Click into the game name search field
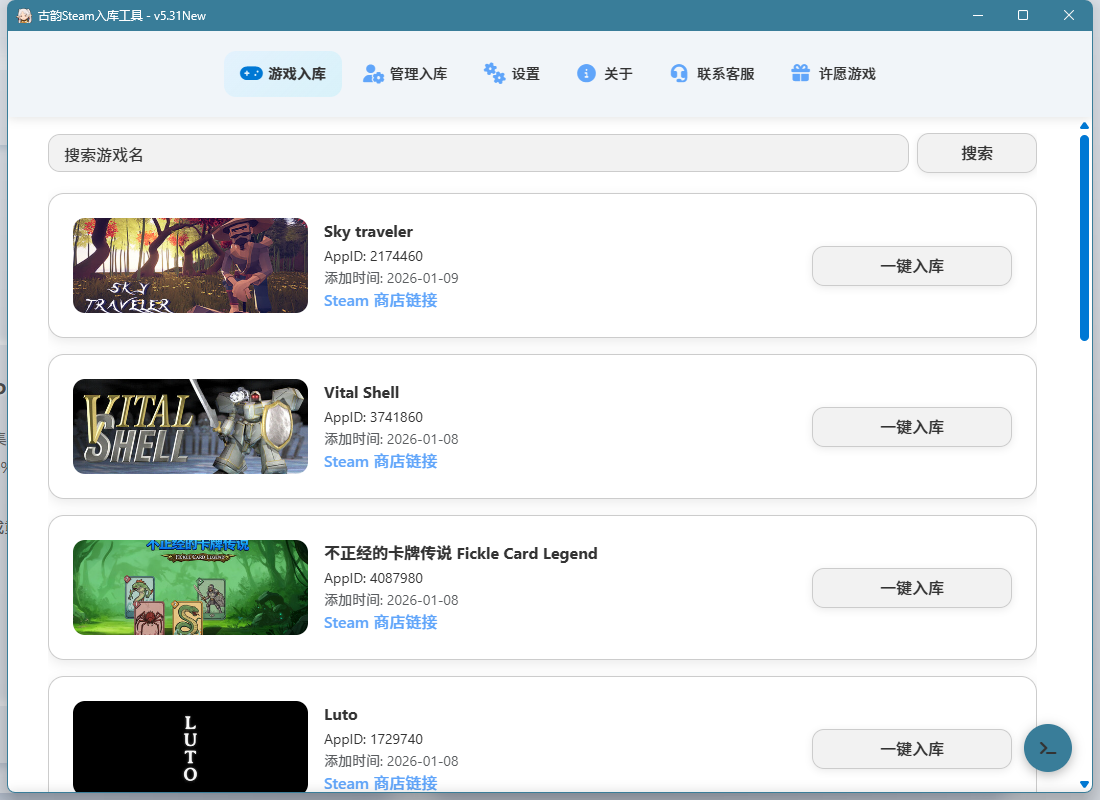1100x800 pixels. [x=477, y=152]
